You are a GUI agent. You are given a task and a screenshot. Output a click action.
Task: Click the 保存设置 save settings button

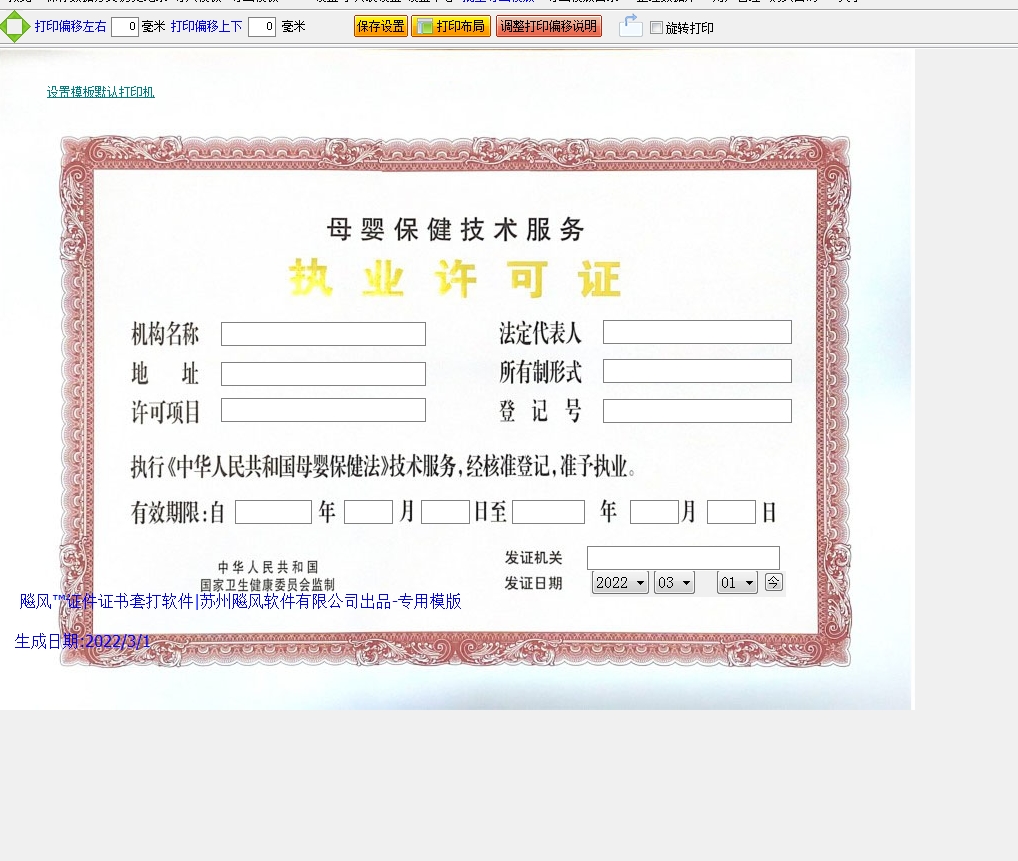click(380, 27)
